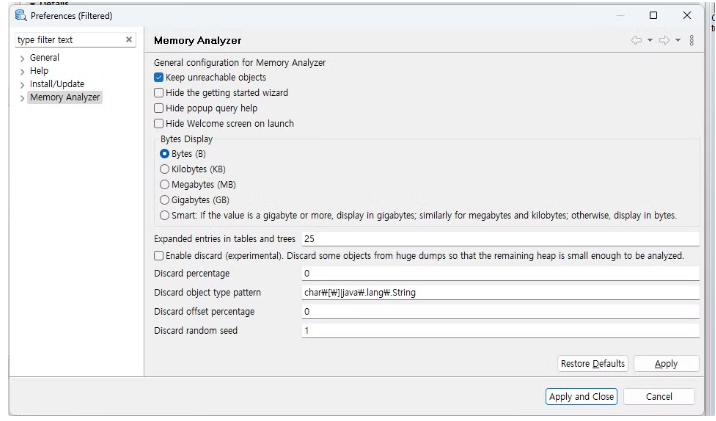Select Memory Analyzer in the preferences tree
This screenshot has height=421, width=716.
[x=65, y=97]
